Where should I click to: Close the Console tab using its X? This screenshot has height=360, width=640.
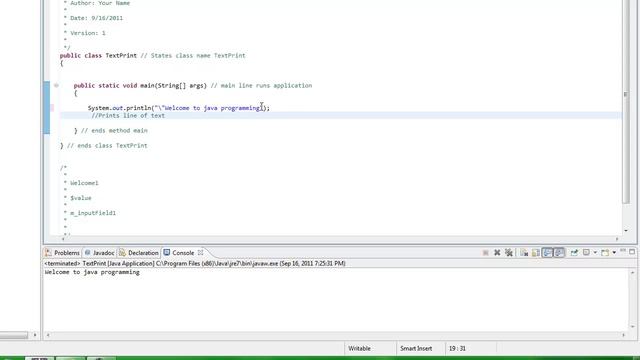[200, 253]
